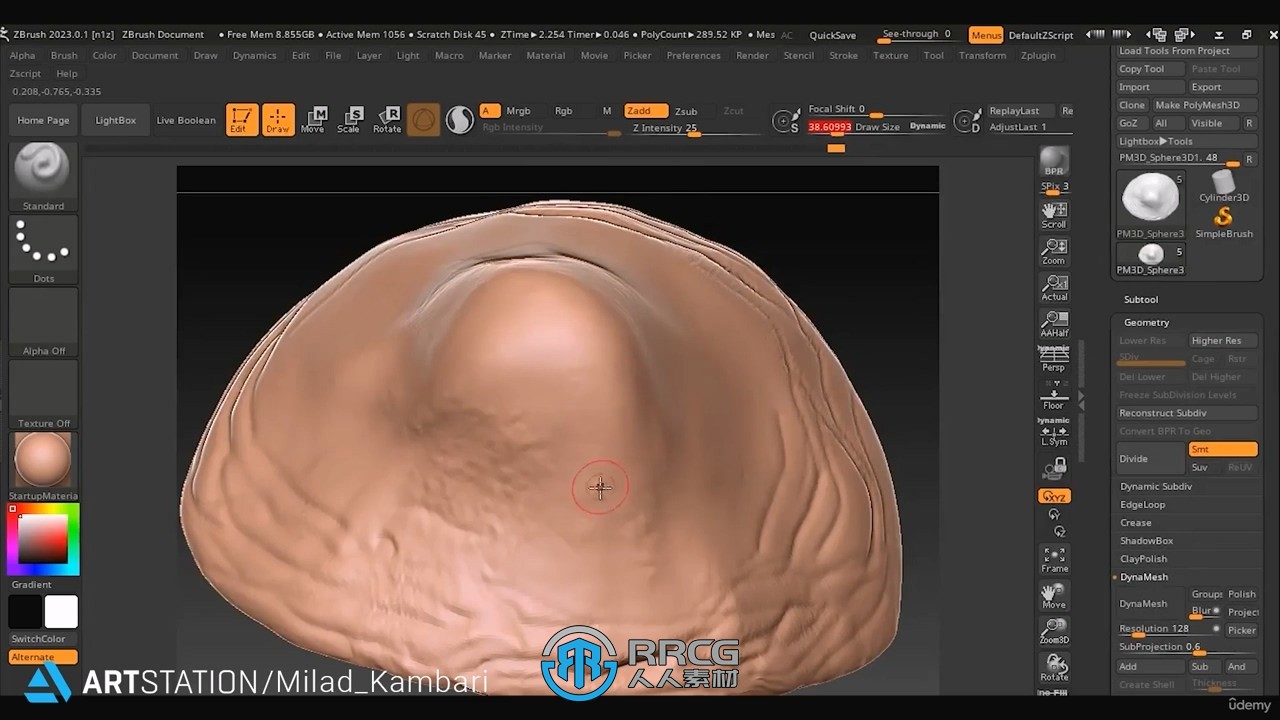The width and height of the screenshot is (1280, 720).
Task: Select the white secondary color swatch
Action: point(61,611)
